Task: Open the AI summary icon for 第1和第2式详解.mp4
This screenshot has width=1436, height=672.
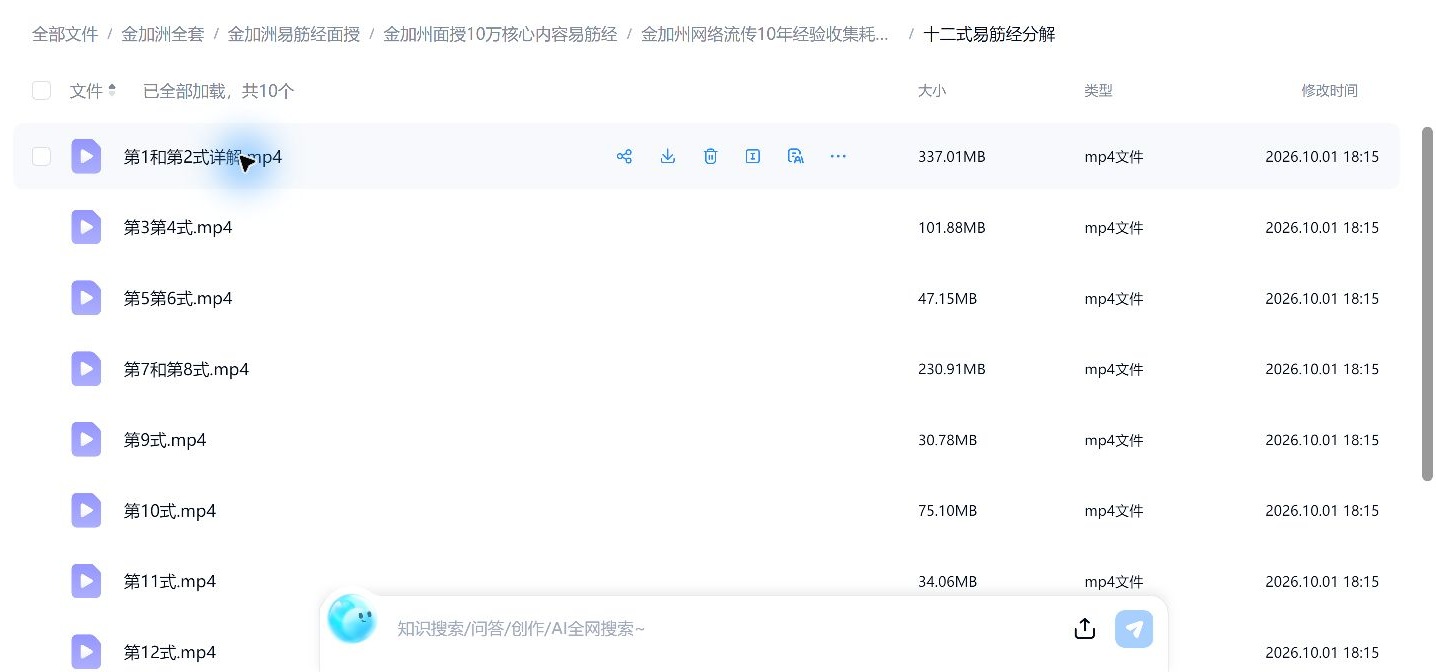Action: (x=796, y=156)
